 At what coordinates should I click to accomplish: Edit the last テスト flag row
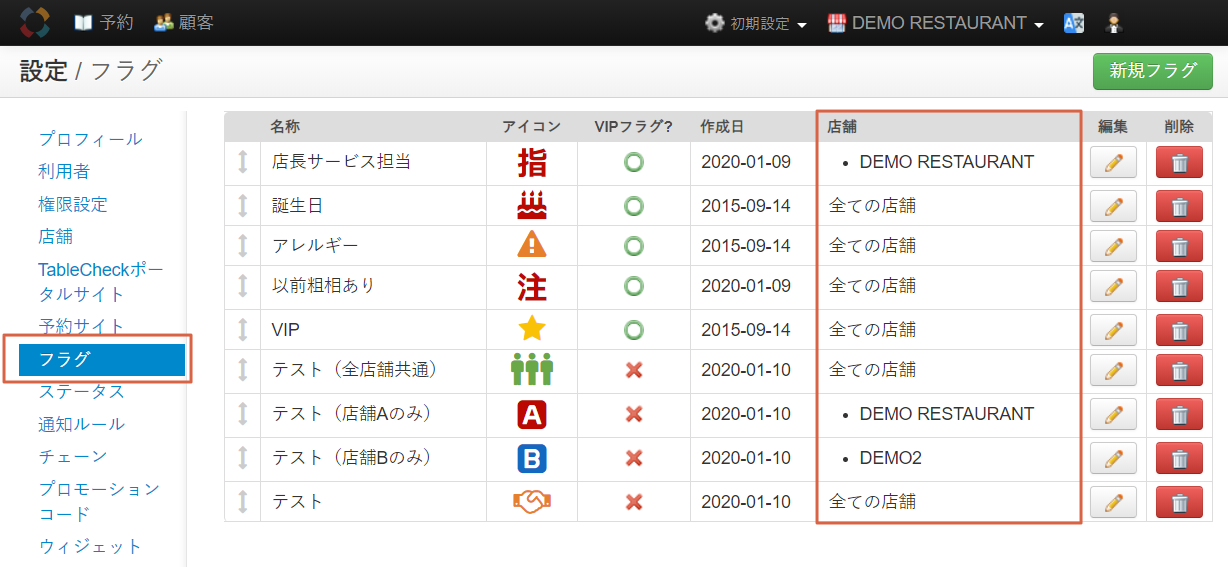coord(1113,502)
